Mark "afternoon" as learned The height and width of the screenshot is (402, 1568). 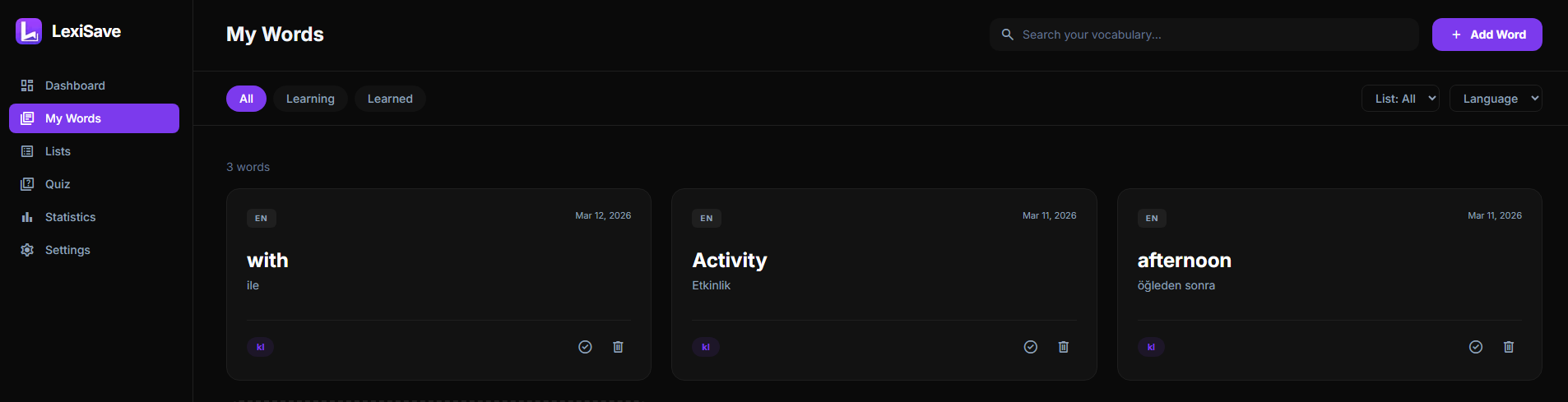click(1476, 347)
